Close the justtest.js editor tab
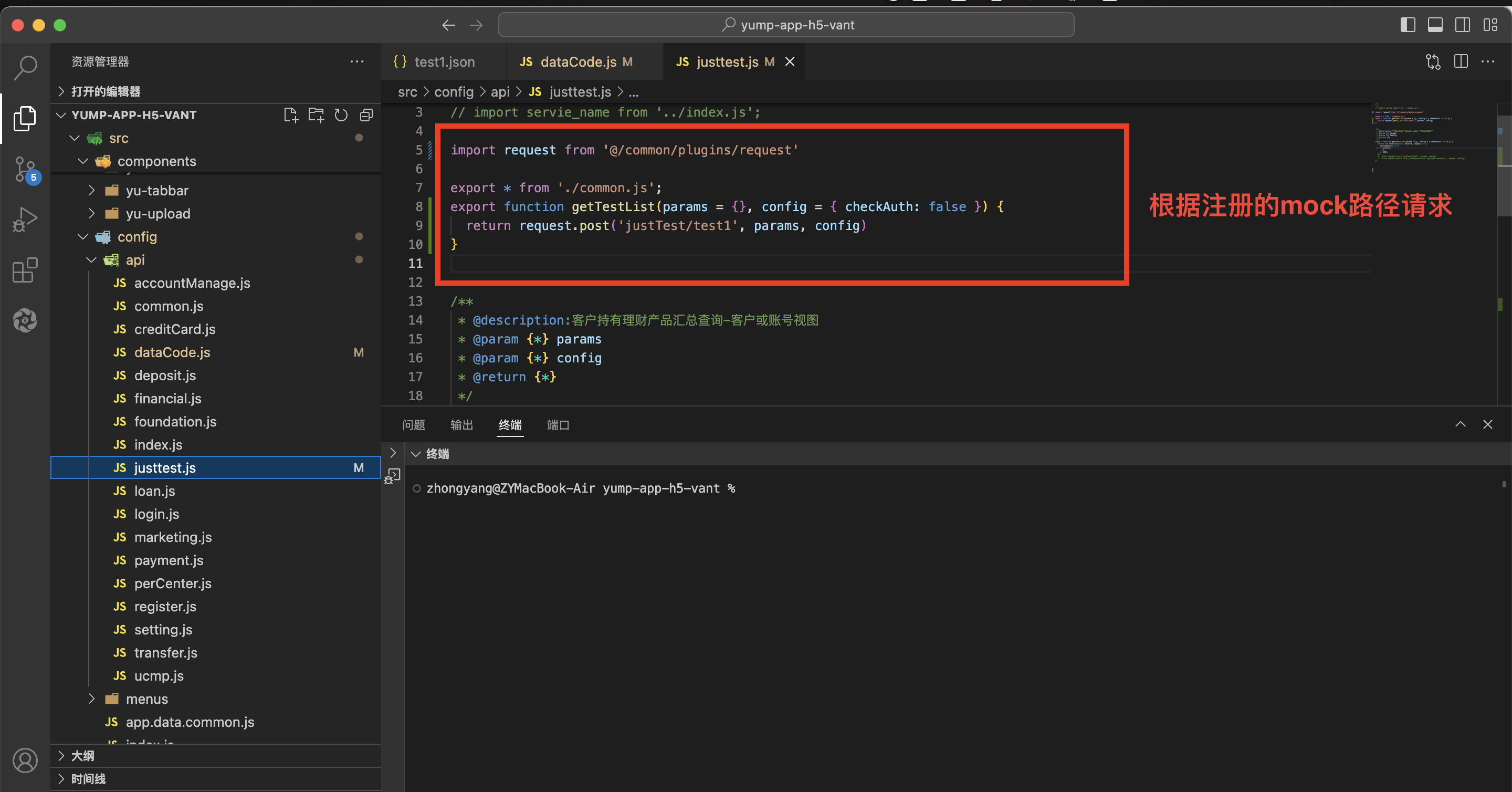The height and width of the screenshot is (792, 1512). point(790,61)
